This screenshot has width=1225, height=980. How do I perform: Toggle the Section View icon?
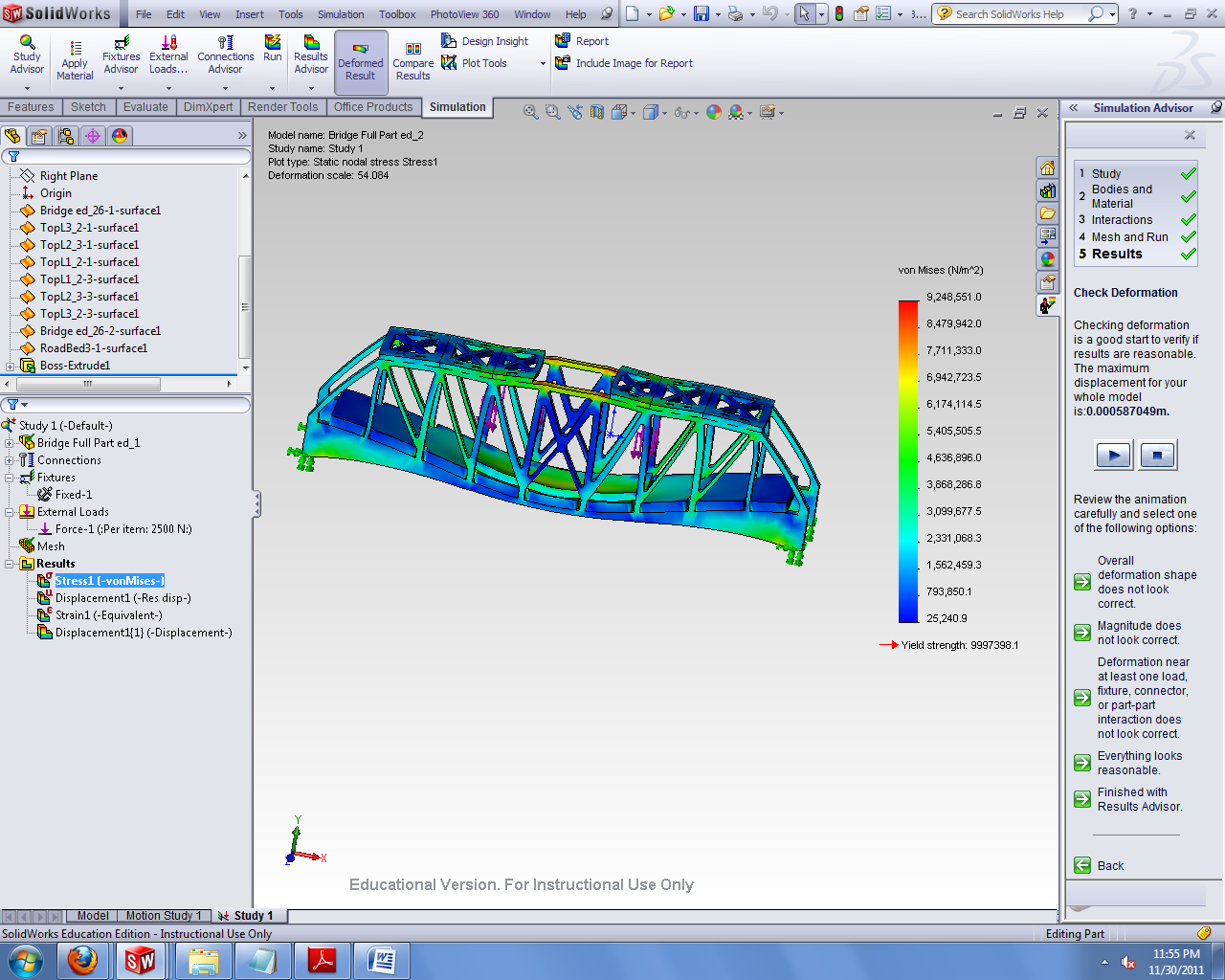597,112
